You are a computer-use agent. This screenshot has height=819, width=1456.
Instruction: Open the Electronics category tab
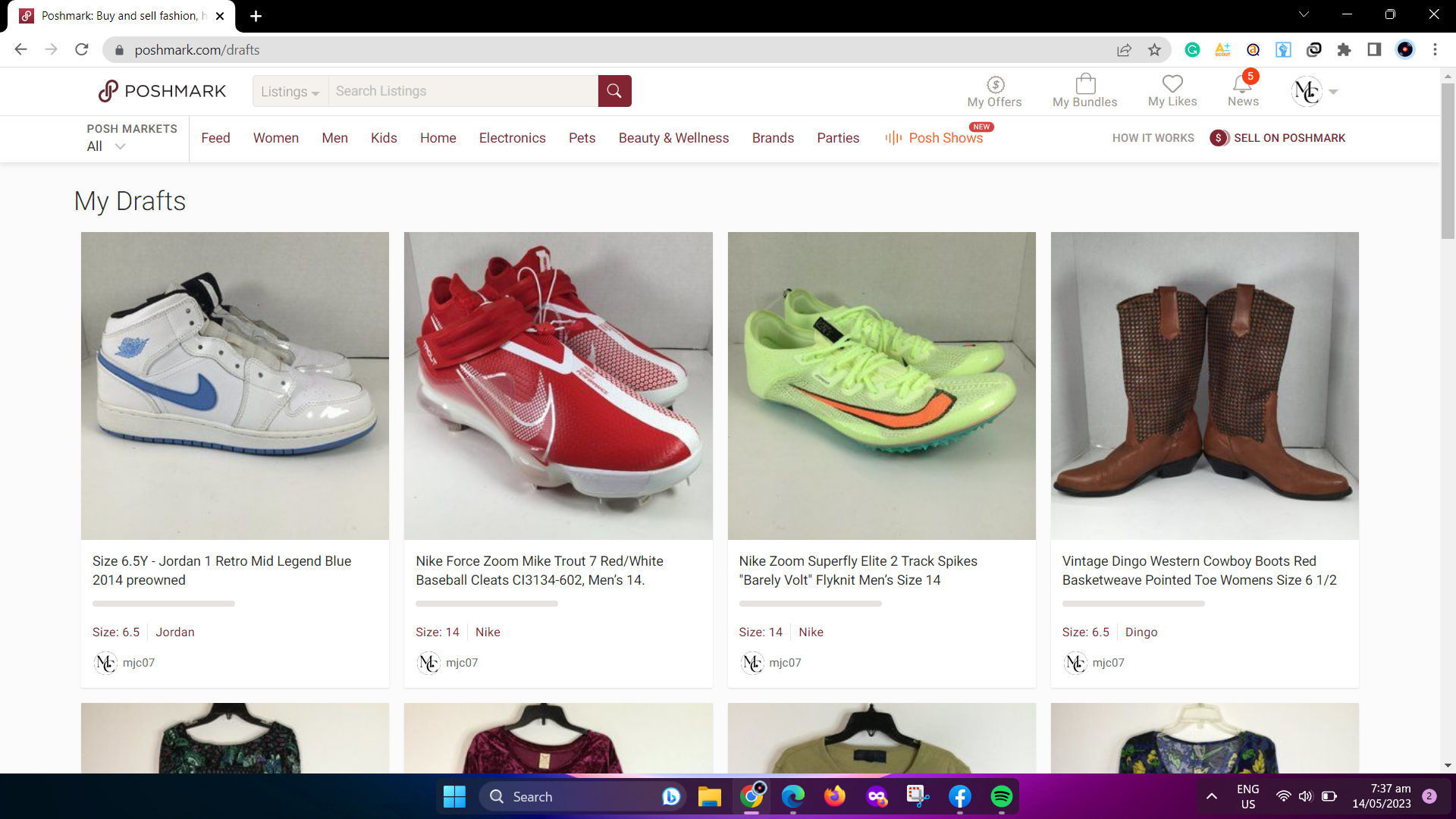point(513,138)
